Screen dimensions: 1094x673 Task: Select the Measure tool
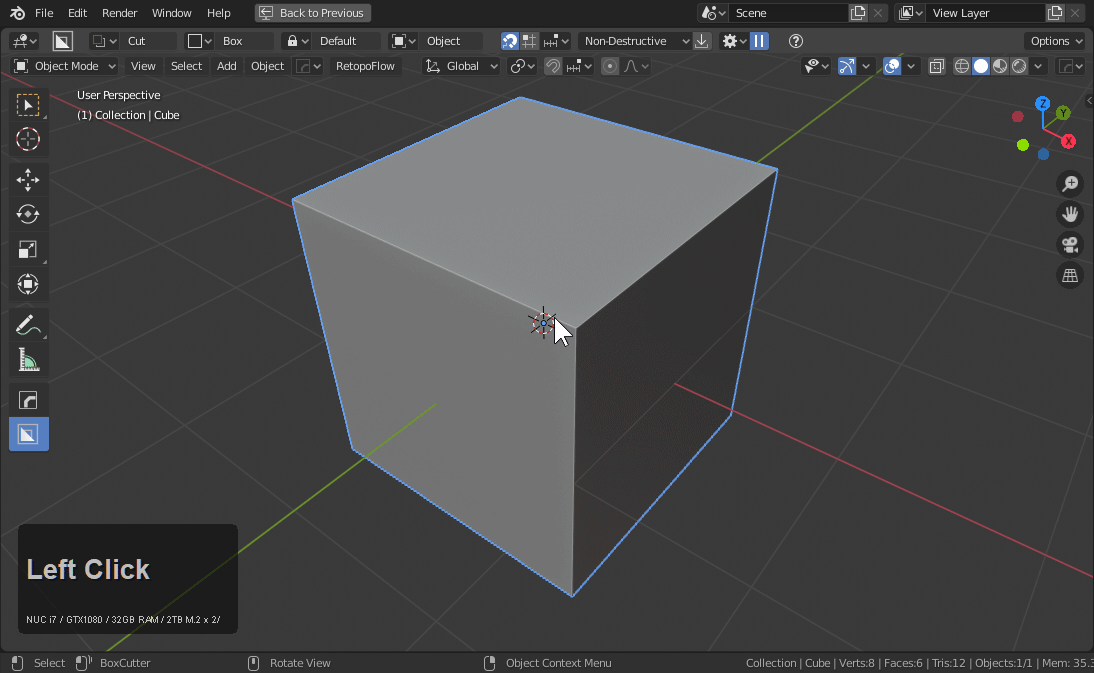[x=28, y=360]
